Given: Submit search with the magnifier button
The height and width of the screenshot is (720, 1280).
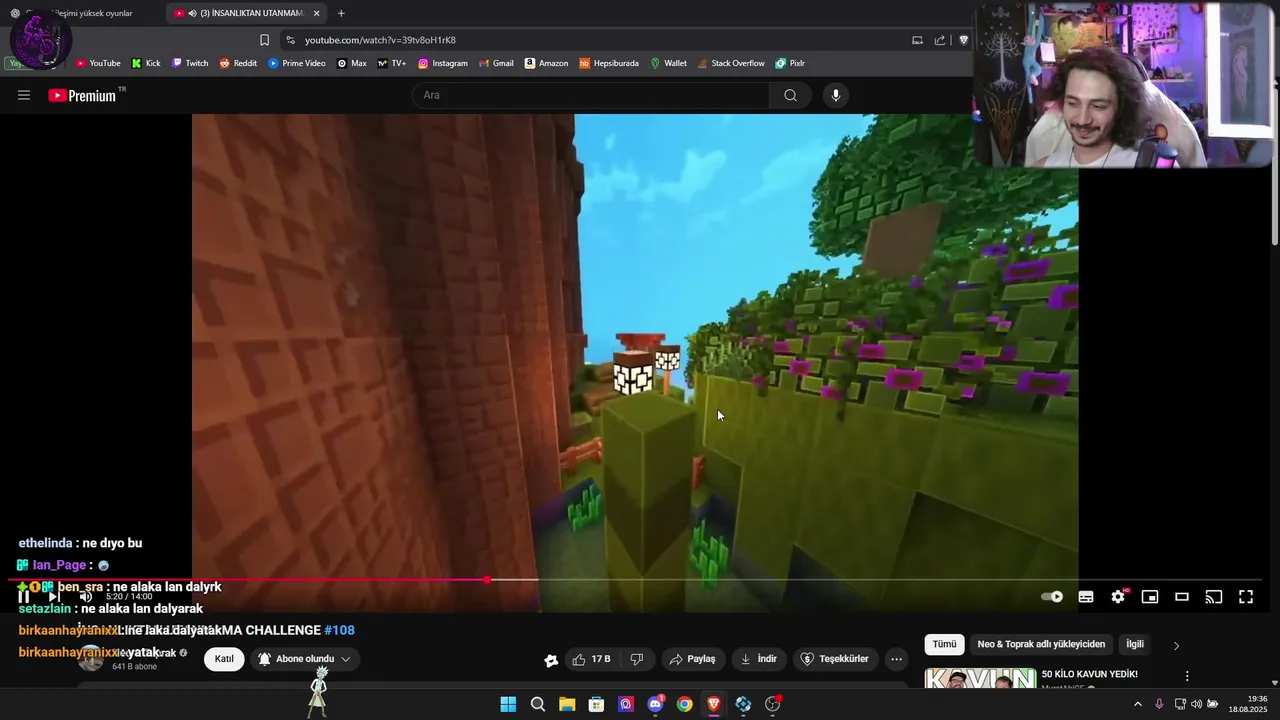Looking at the screenshot, I should [x=790, y=95].
